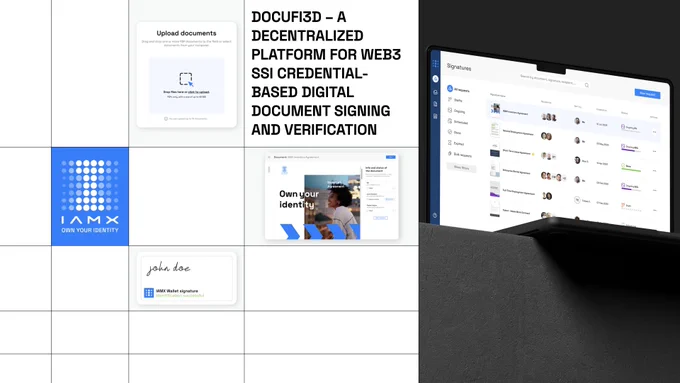
Task: Click the Show More button in laptop sidebar
Action: [461, 167]
